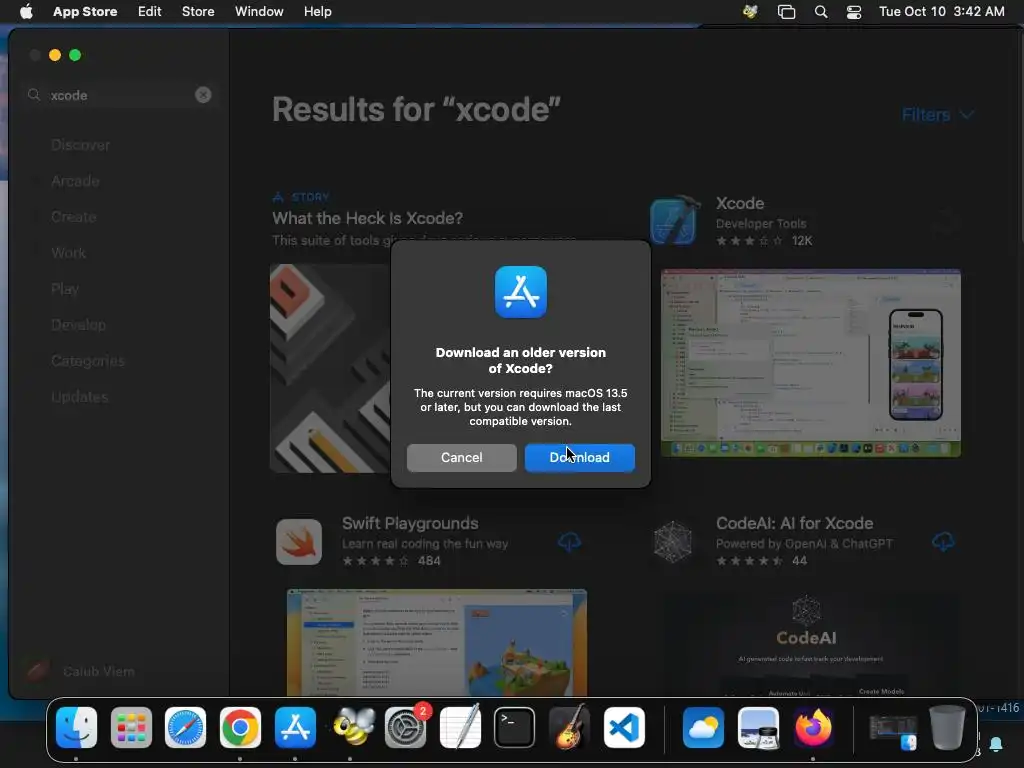Open Firefox from the Dock
1024x768 pixels.
pos(813,728)
